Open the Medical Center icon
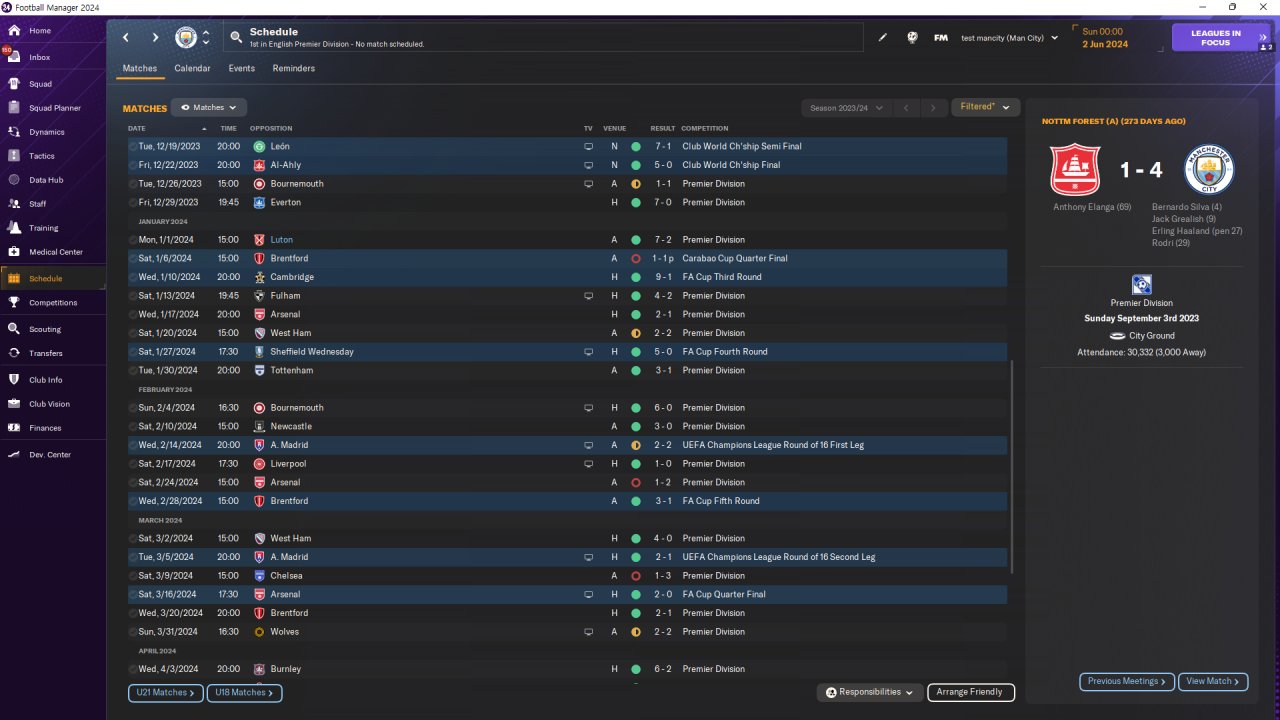The height and width of the screenshot is (720, 1280). (x=14, y=252)
